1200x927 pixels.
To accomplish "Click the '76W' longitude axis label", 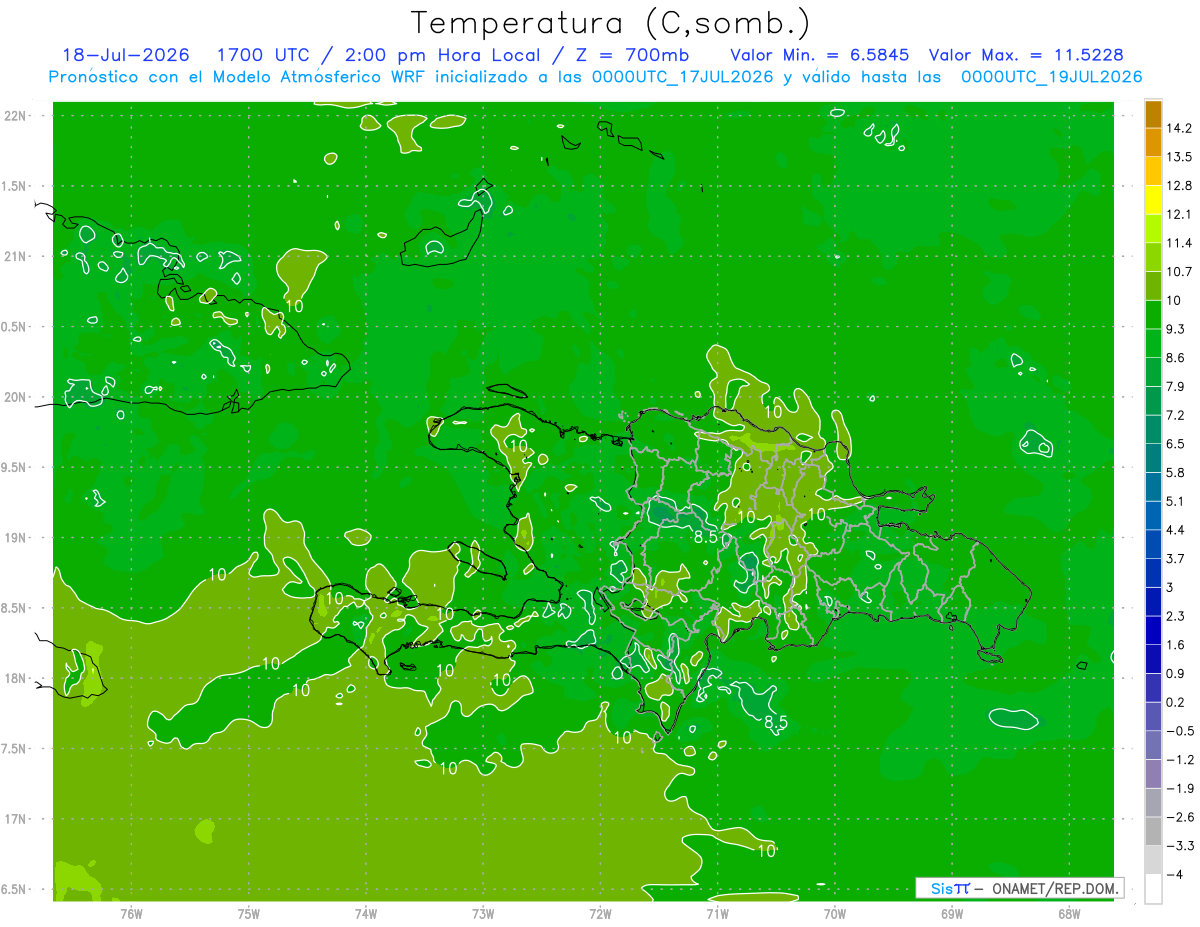I will coord(131,914).
